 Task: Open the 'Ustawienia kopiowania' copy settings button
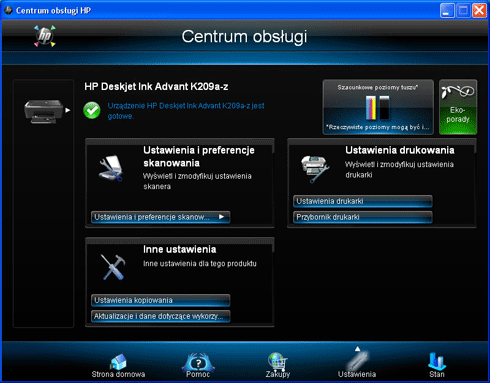(x=160, y=300)
